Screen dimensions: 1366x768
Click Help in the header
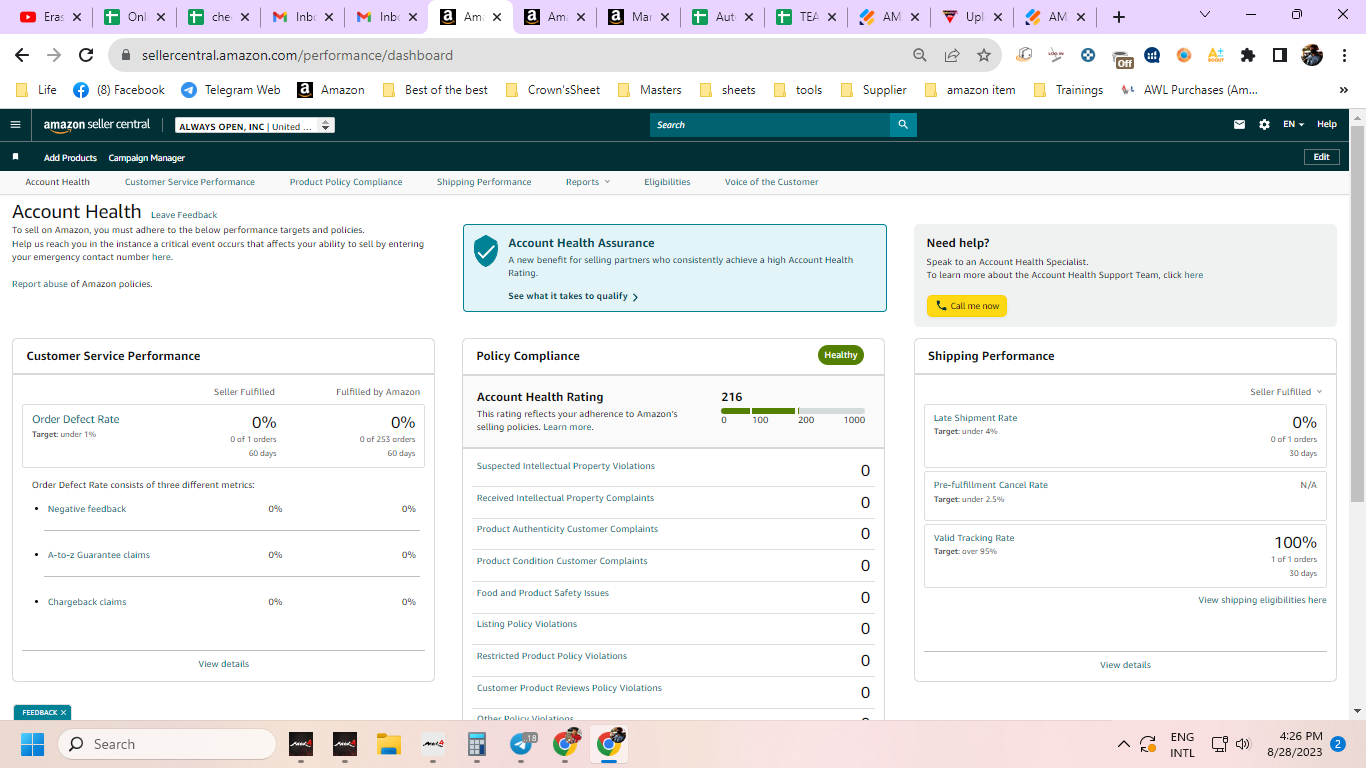coord(1327,125)
